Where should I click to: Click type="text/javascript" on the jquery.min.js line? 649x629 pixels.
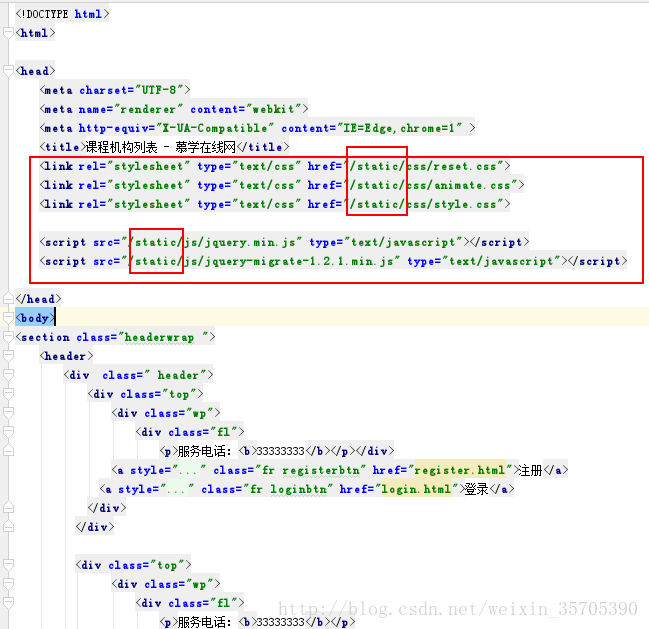[x=386, y=242]
